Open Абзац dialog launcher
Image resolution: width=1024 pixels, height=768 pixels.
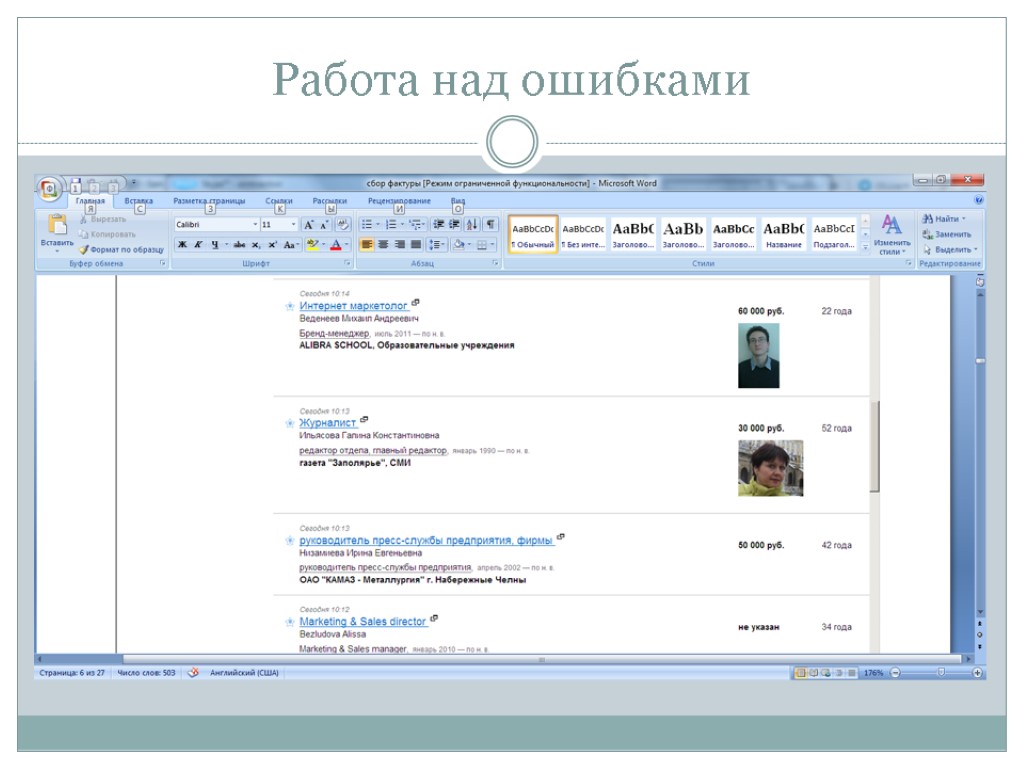(496, 263)
